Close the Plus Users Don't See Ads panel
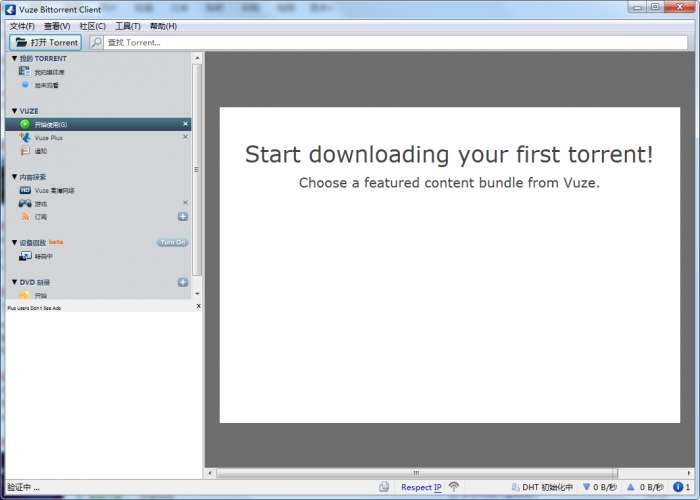Screen dimensions: 700x500 [x=199, y=306]
